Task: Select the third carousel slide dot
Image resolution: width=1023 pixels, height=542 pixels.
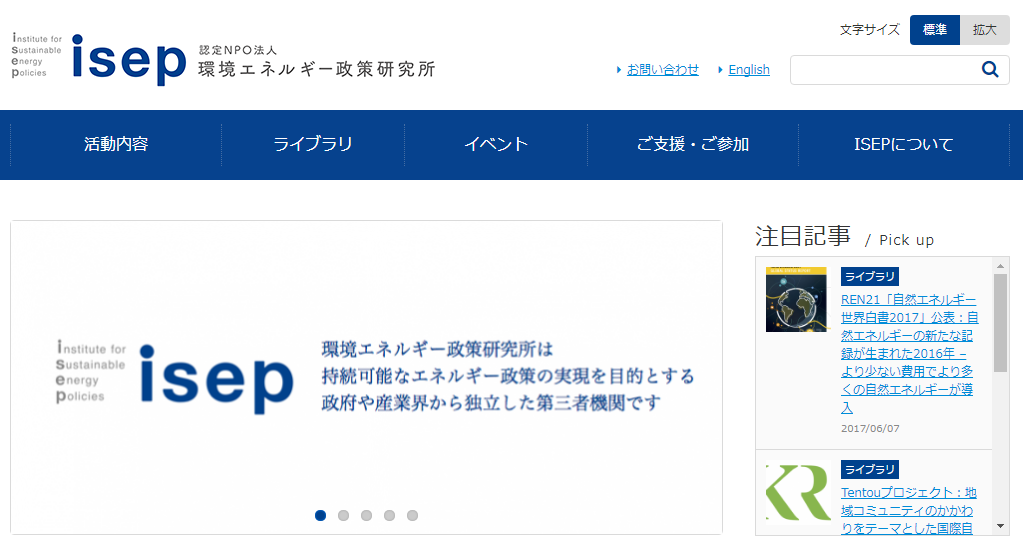Action: click(367, 515)
